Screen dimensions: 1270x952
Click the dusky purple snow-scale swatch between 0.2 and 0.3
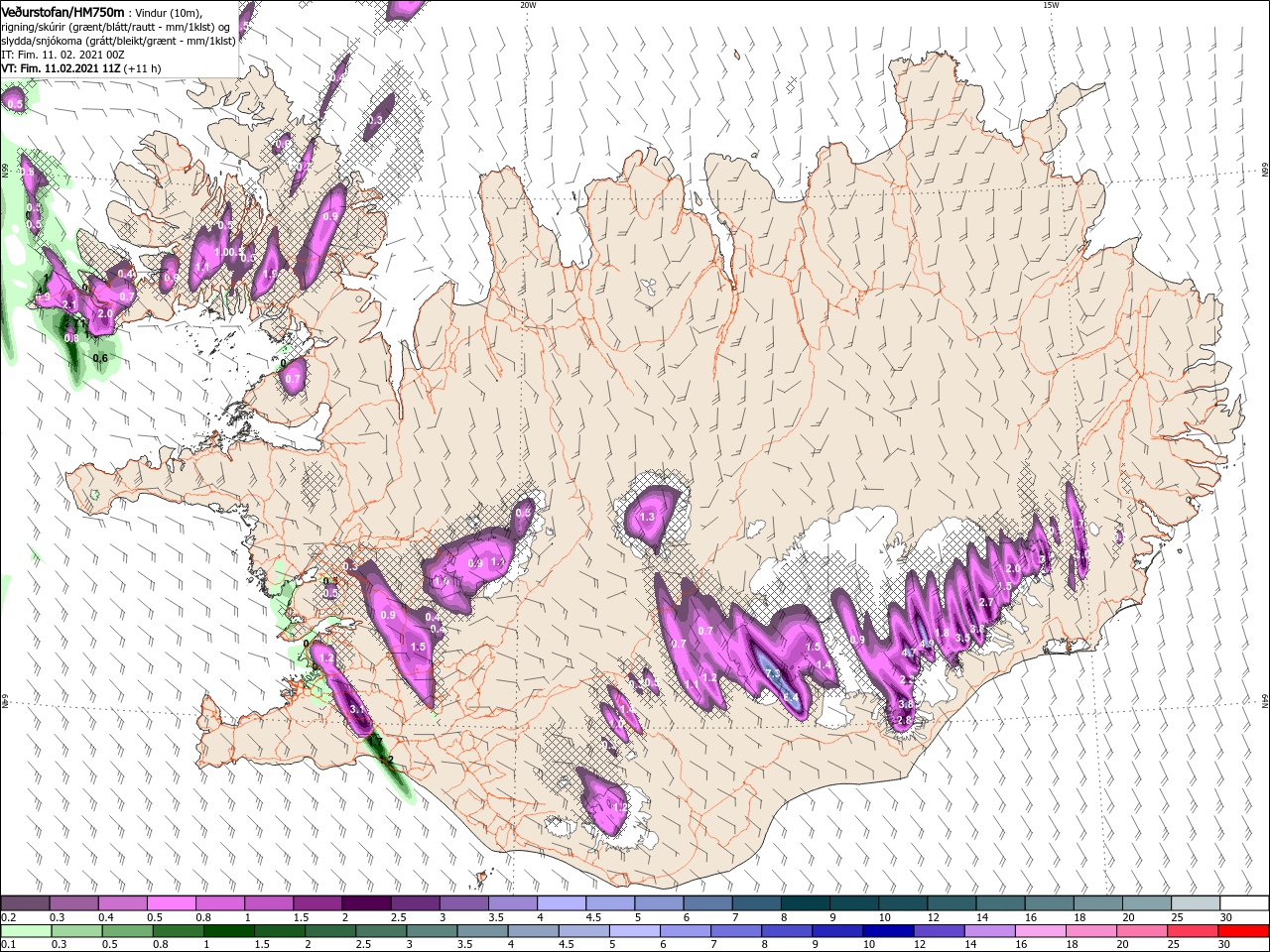25,903
